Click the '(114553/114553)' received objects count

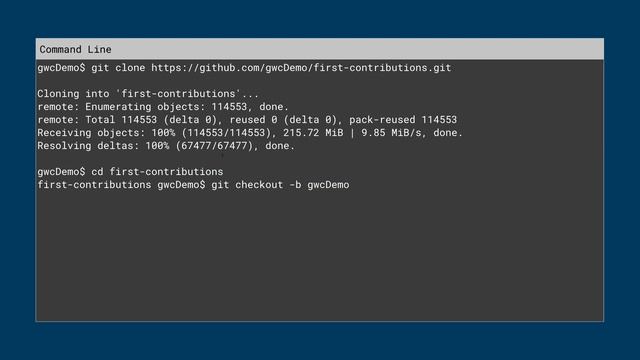tap(226, 133)
